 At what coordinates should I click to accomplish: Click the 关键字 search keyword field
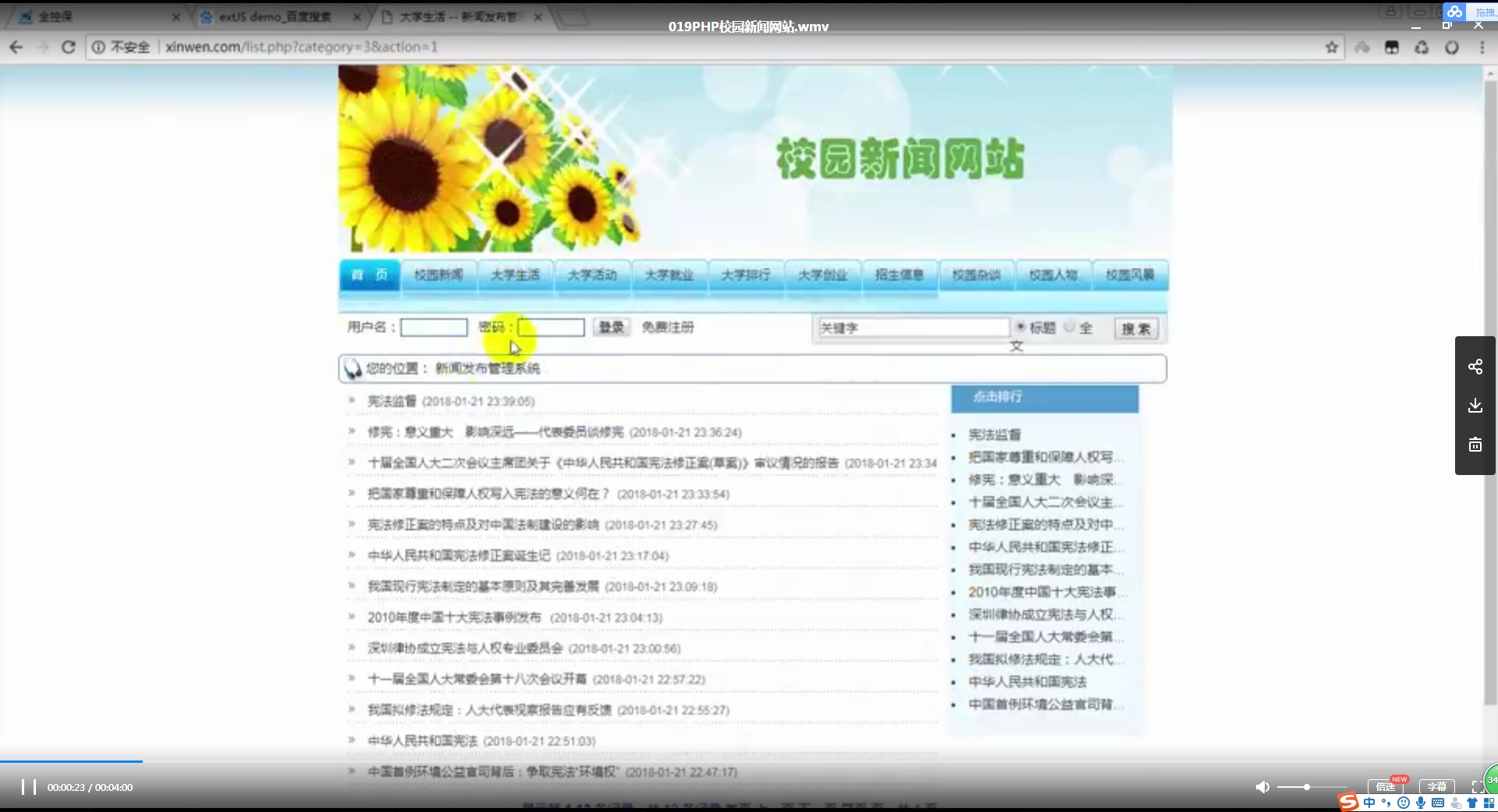point(913,328)
